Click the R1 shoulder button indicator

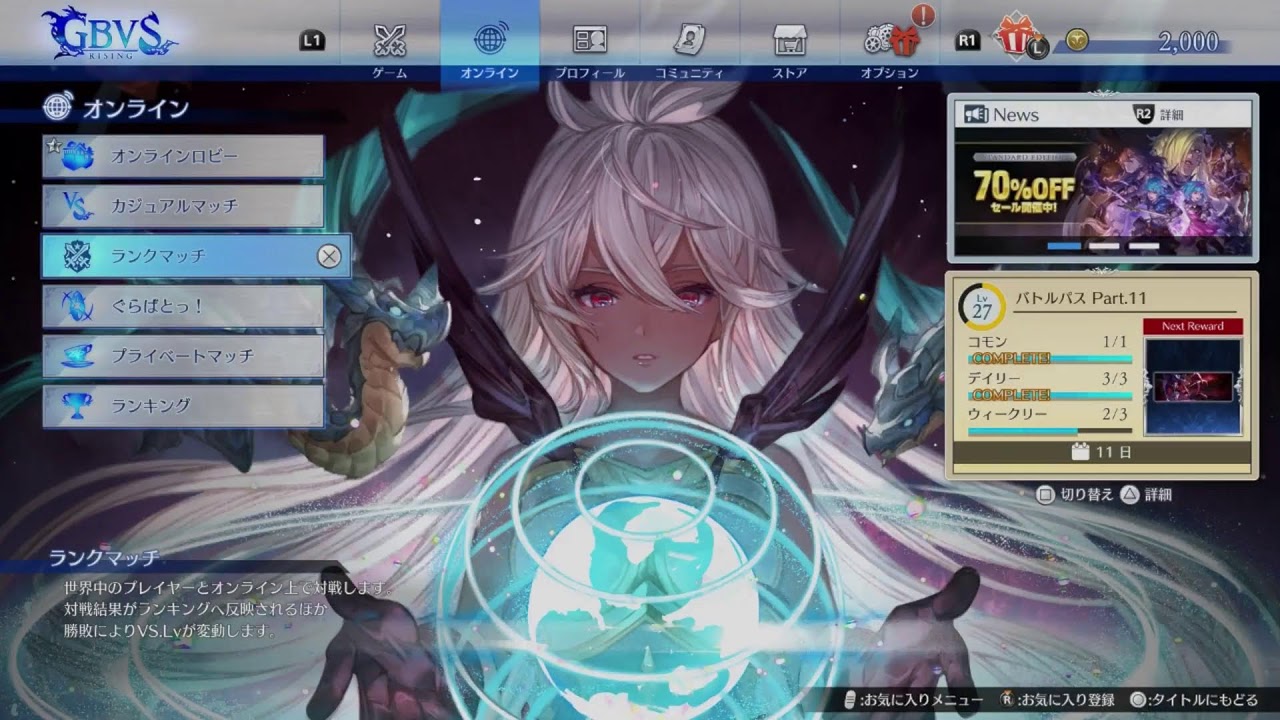(967, 40)
